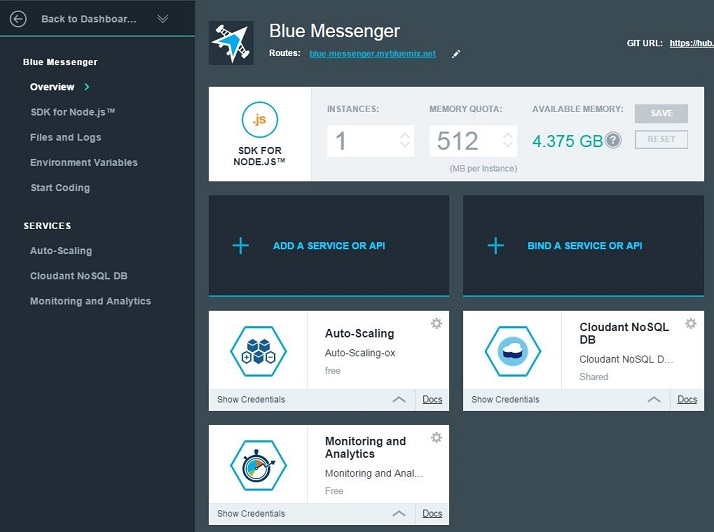Open Docs link on Cloudant NoSQL DB card
Screen dimensions: 714x532
click(x=687, y=399)
